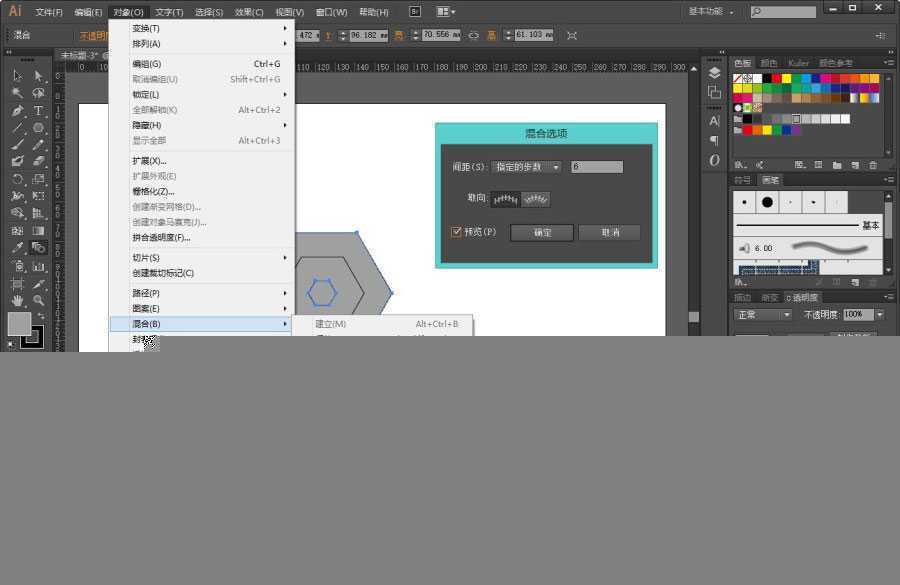The height and width of the screenshot is (585, 900).
Task: Activate the Magic Wand tool
Action: pyautogui.click(x=16, y=93)
